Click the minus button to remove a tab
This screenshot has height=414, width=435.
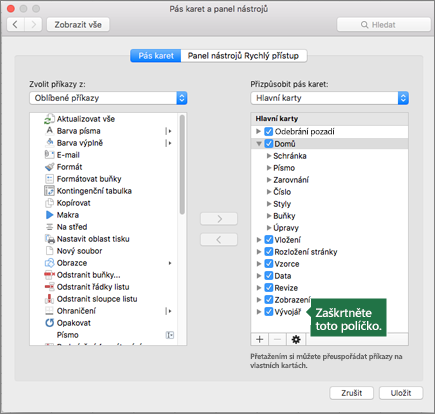[277, 339]
